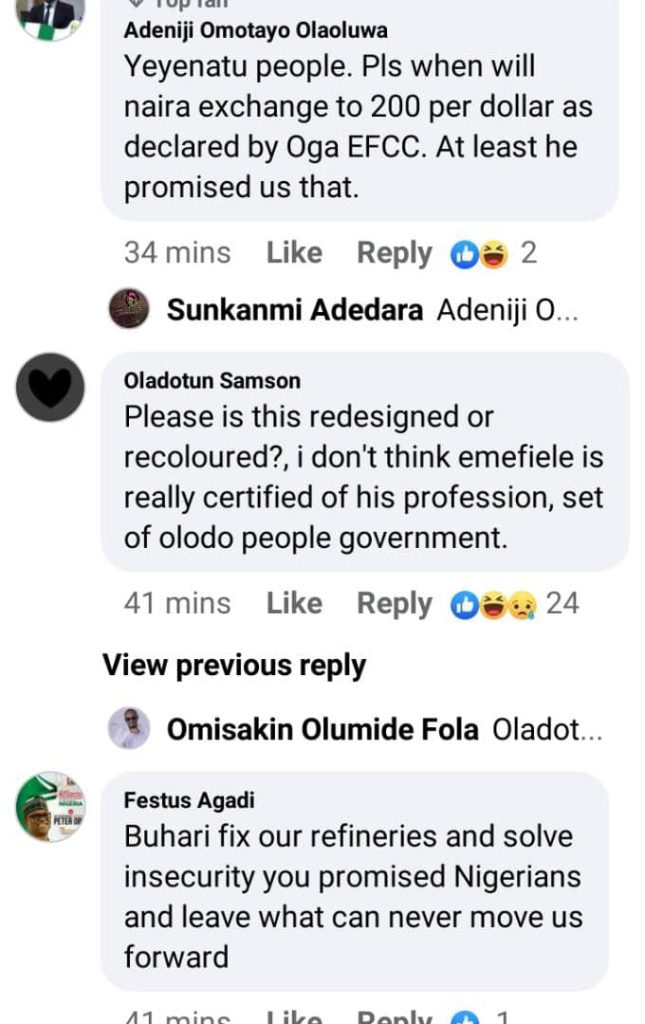This screenshot has width=645, height=1024.
Task: Reply to Oladotun Samson's comment
Action: [394, 603]
